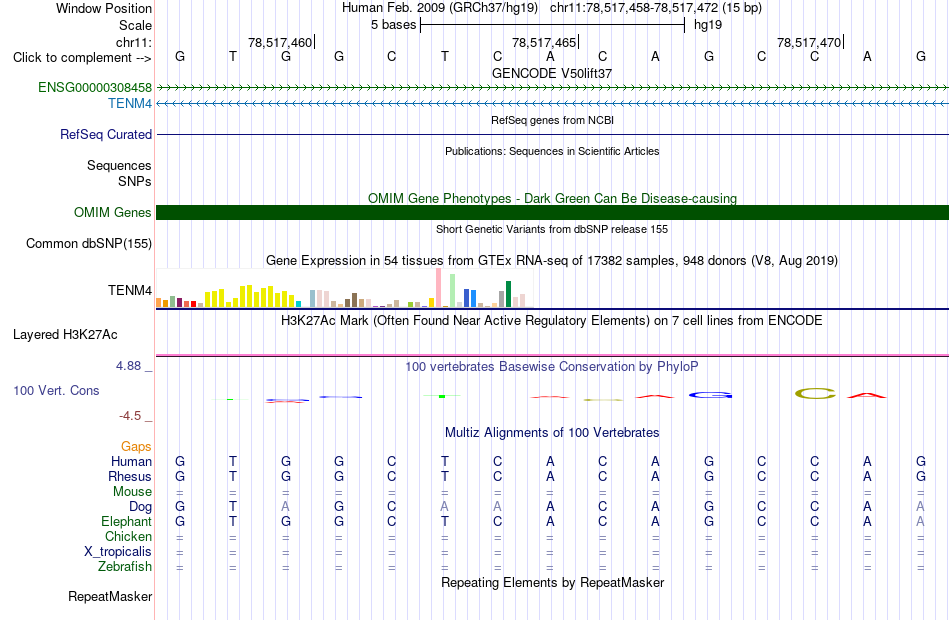Click the GENCODE V50lift37 track title
Screen dimensions: 950x620
pyautogui.click(x=552, y=73)
